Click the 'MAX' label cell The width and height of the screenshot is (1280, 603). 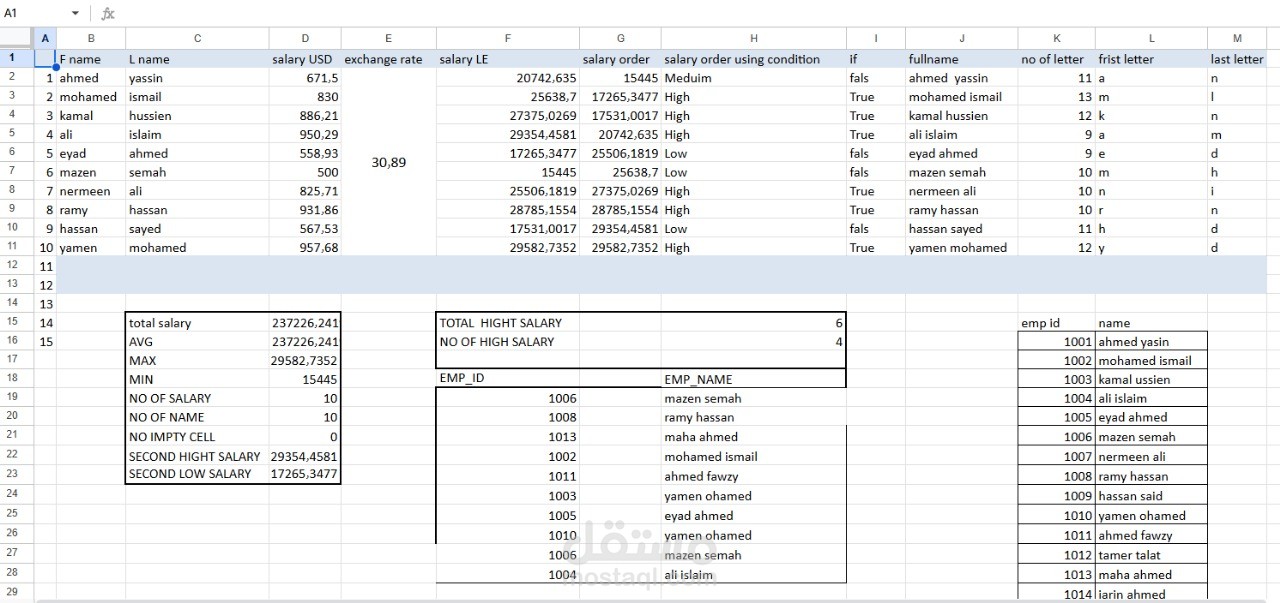[197, 360]
